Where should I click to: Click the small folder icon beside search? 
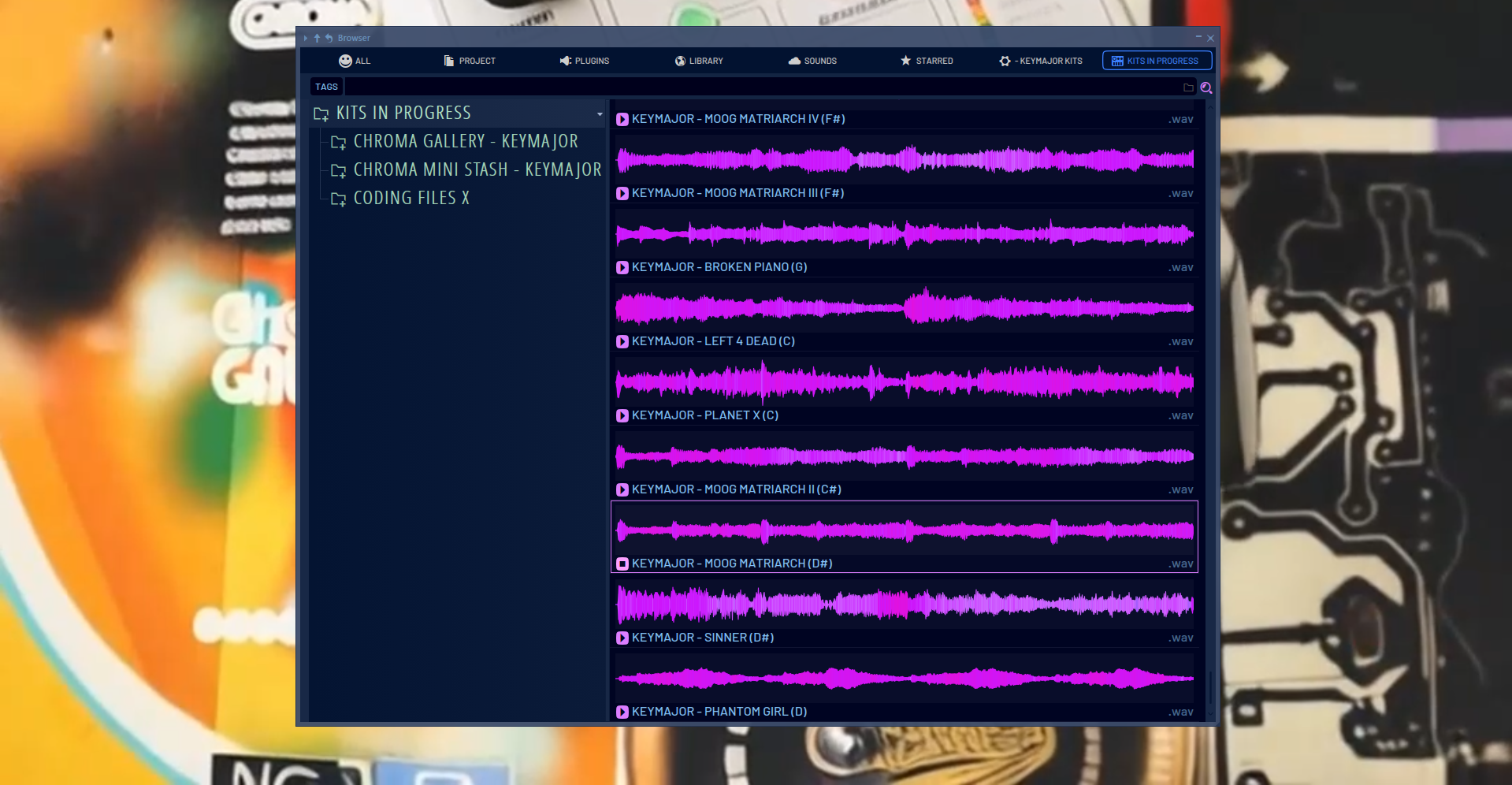(1188, 87)
